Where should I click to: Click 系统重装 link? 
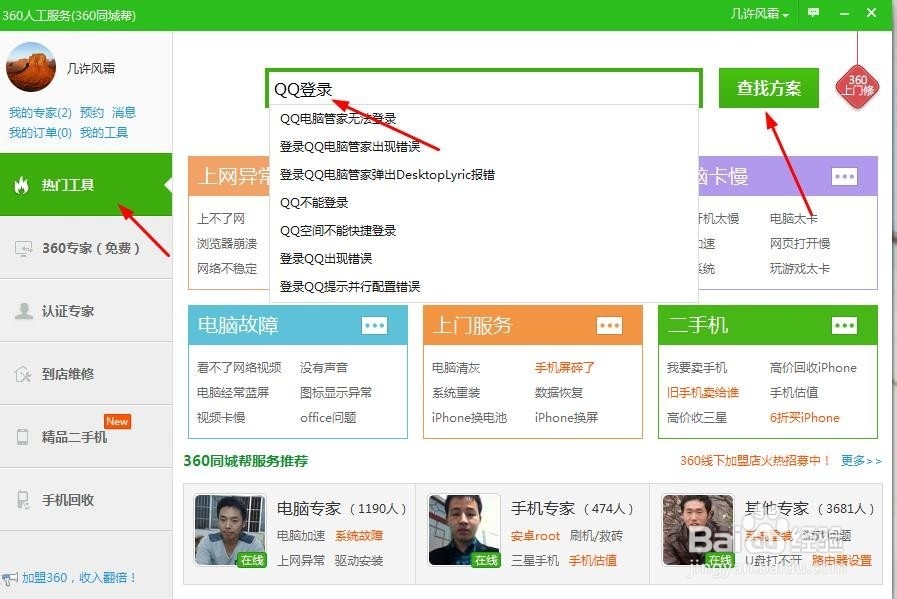coord(456,392)
